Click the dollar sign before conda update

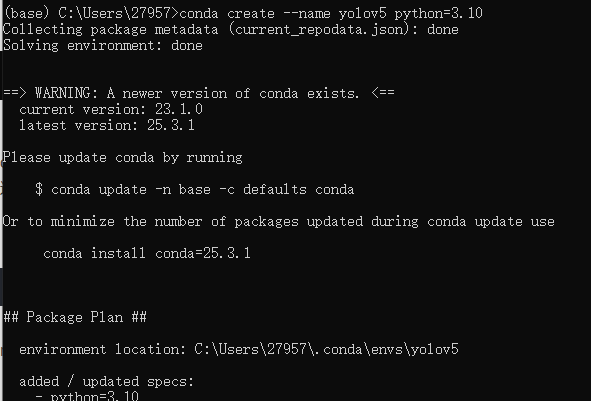[39, 189]
